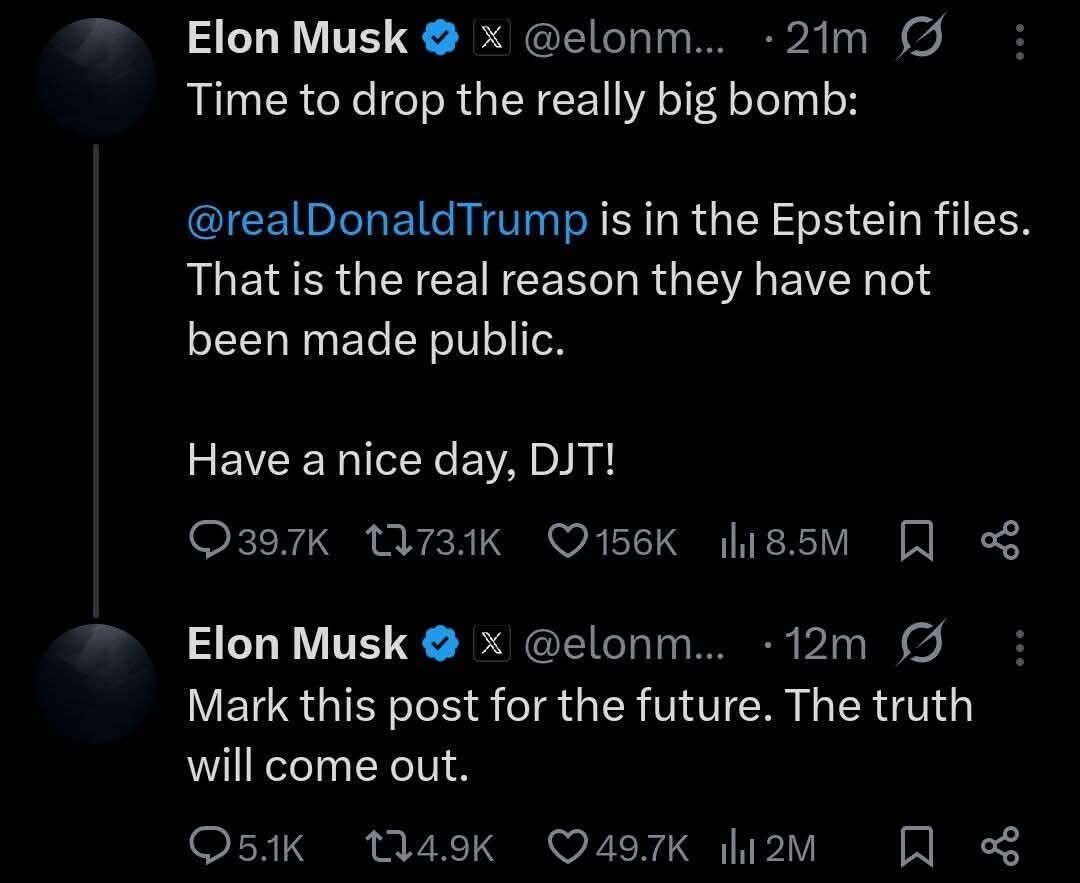Click Grok icon on the 12m post
This screenshot has width=1080, height=883.
pyautogui.click(x=919, y=645)
